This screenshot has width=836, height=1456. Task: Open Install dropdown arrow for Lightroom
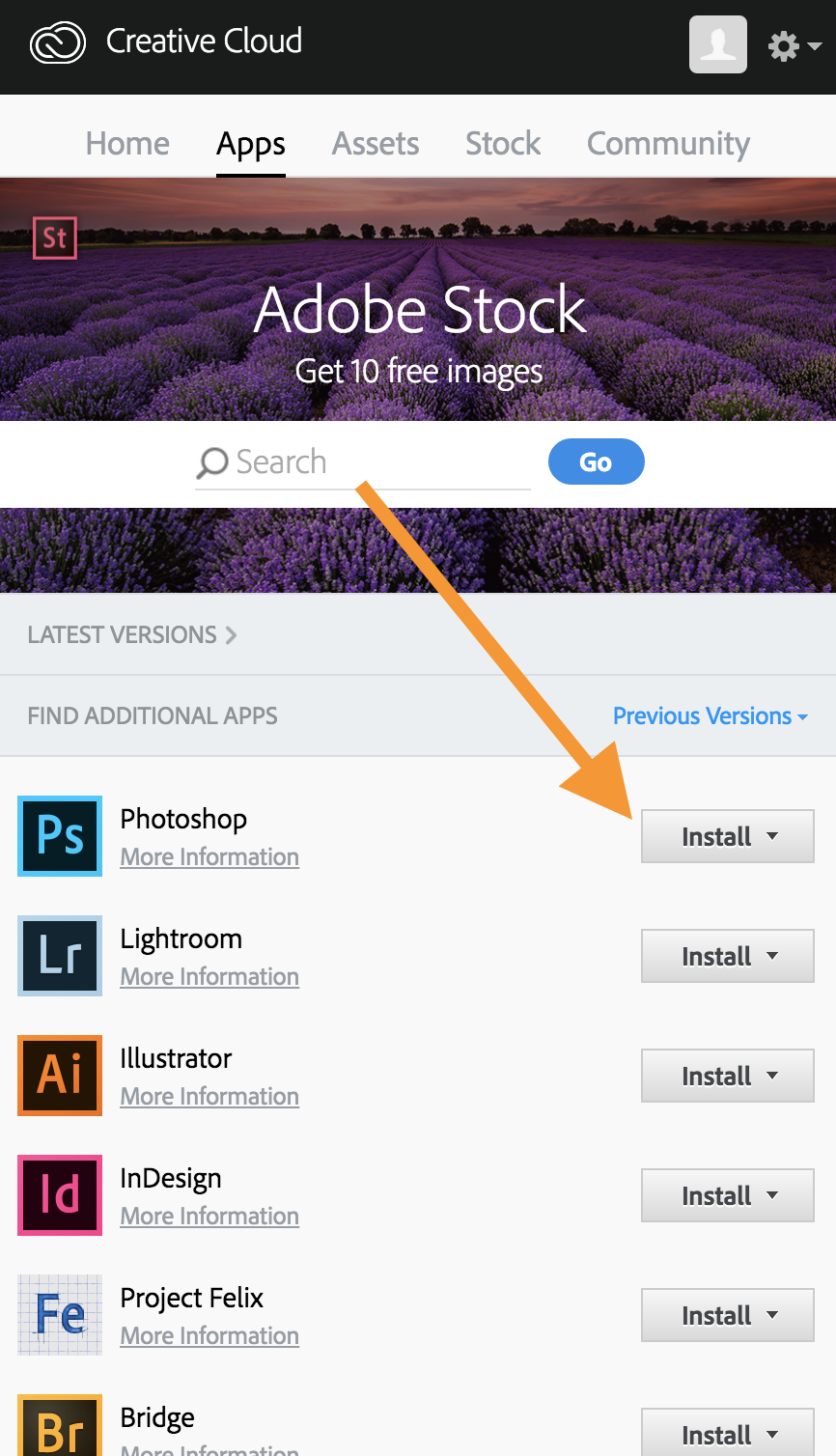[772, 956]
